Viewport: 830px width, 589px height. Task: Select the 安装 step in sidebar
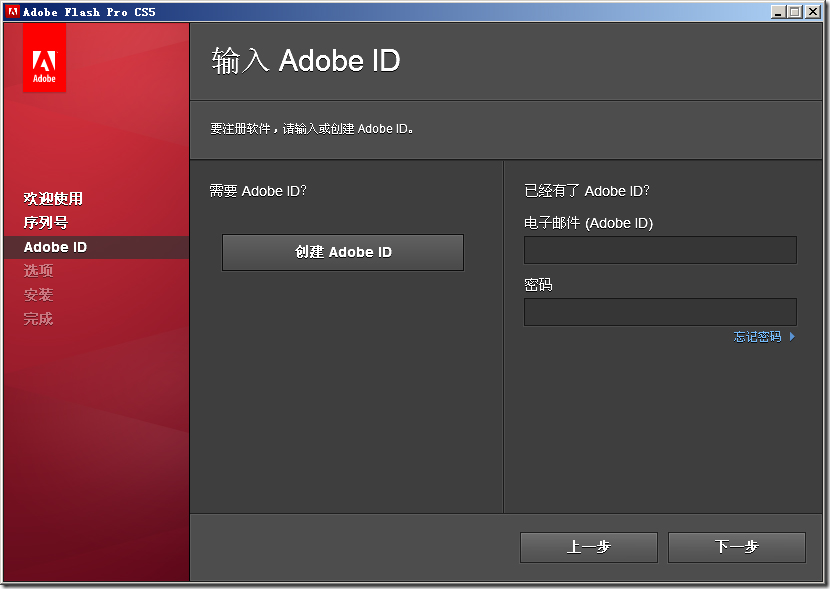click(38, 295)
